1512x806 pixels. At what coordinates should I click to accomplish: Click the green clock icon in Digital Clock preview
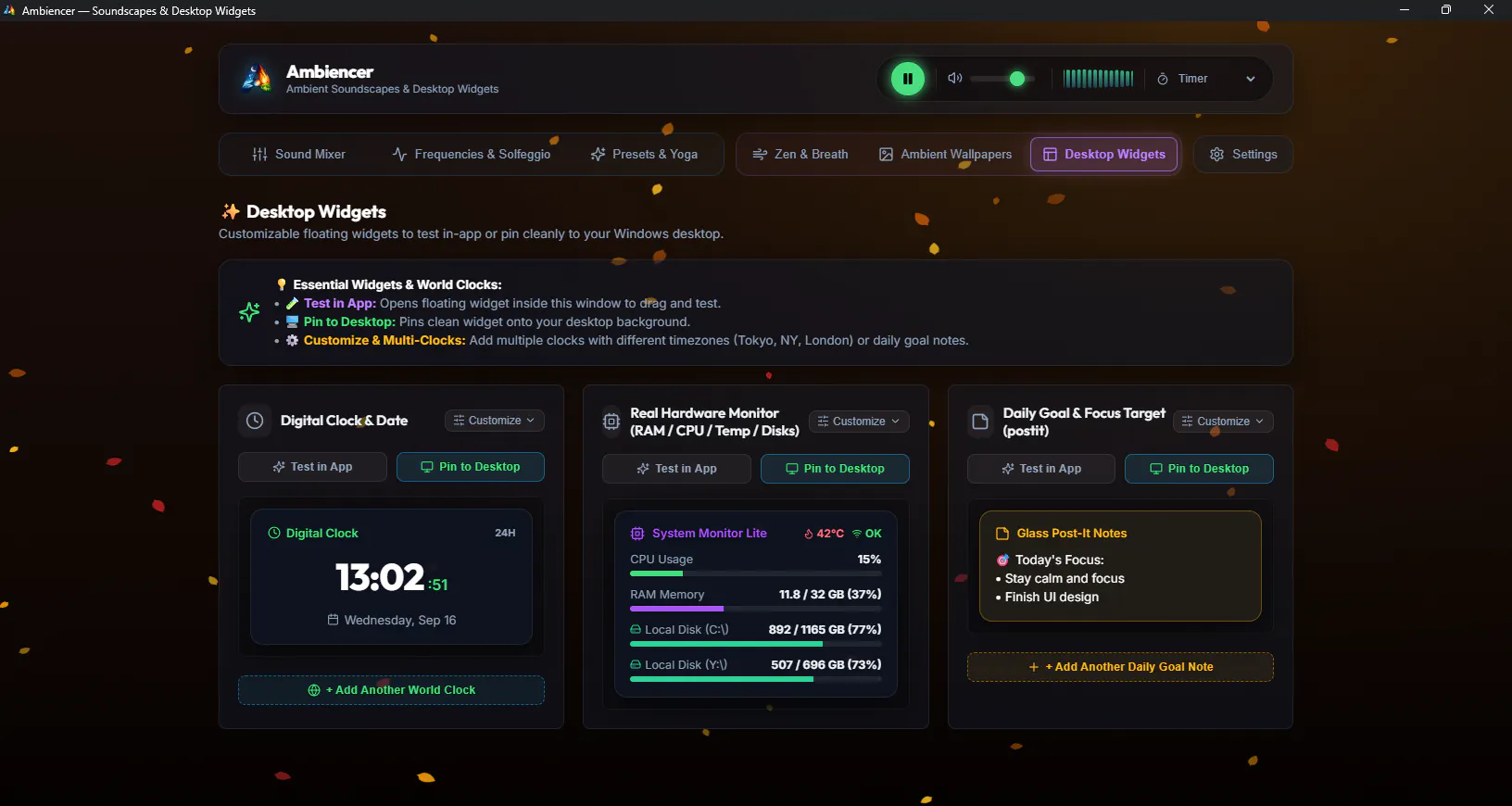[274, 533]
